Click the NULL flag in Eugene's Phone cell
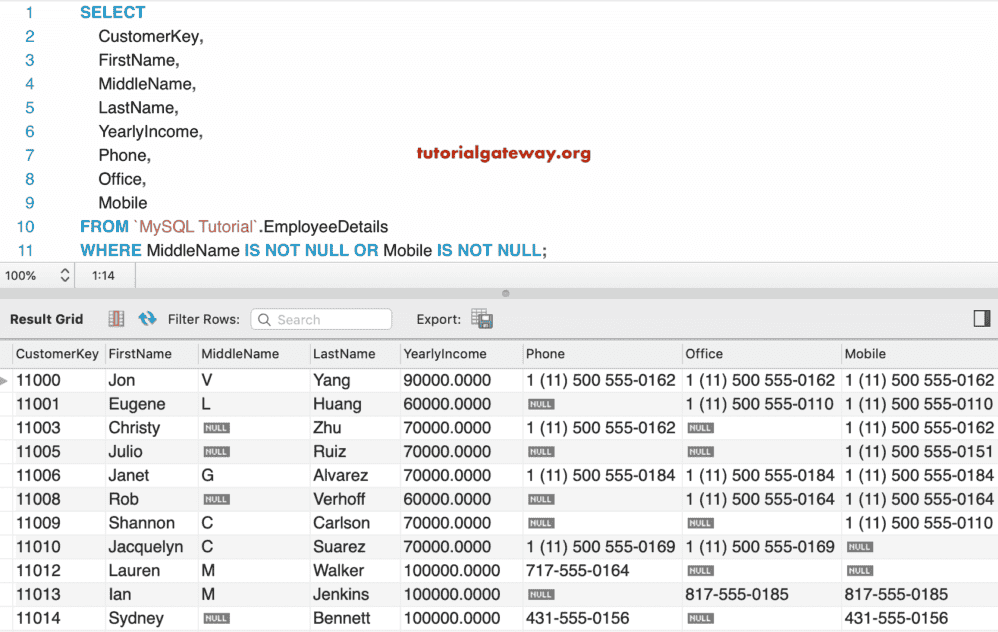This screenshot has height=632, width=998. click(x=540, y=404)
